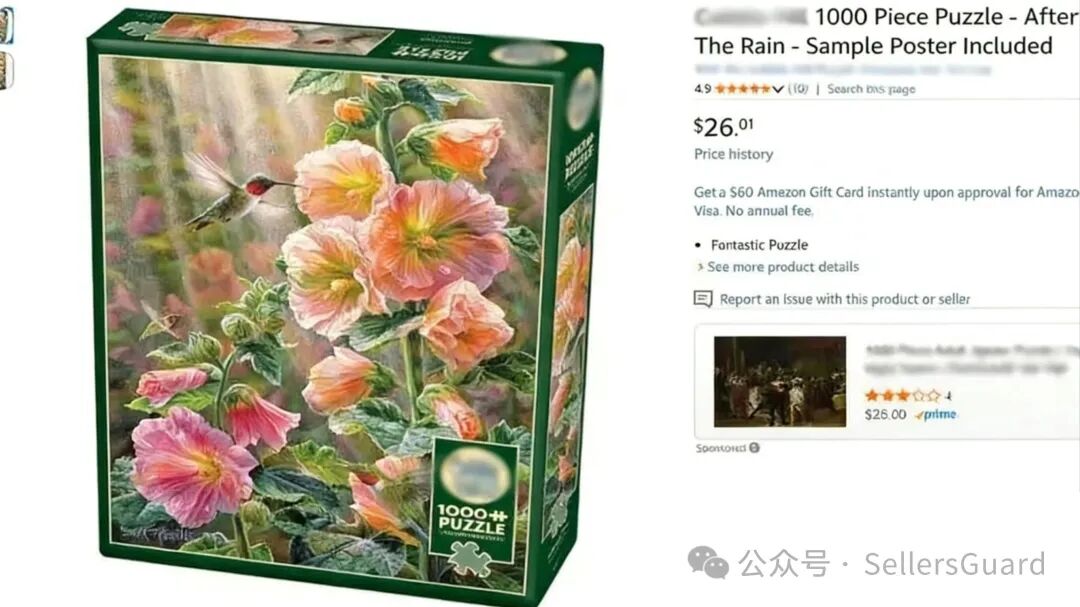Click the prime logo on sponsored ad

pyautogui.click(x=936, y=415)
